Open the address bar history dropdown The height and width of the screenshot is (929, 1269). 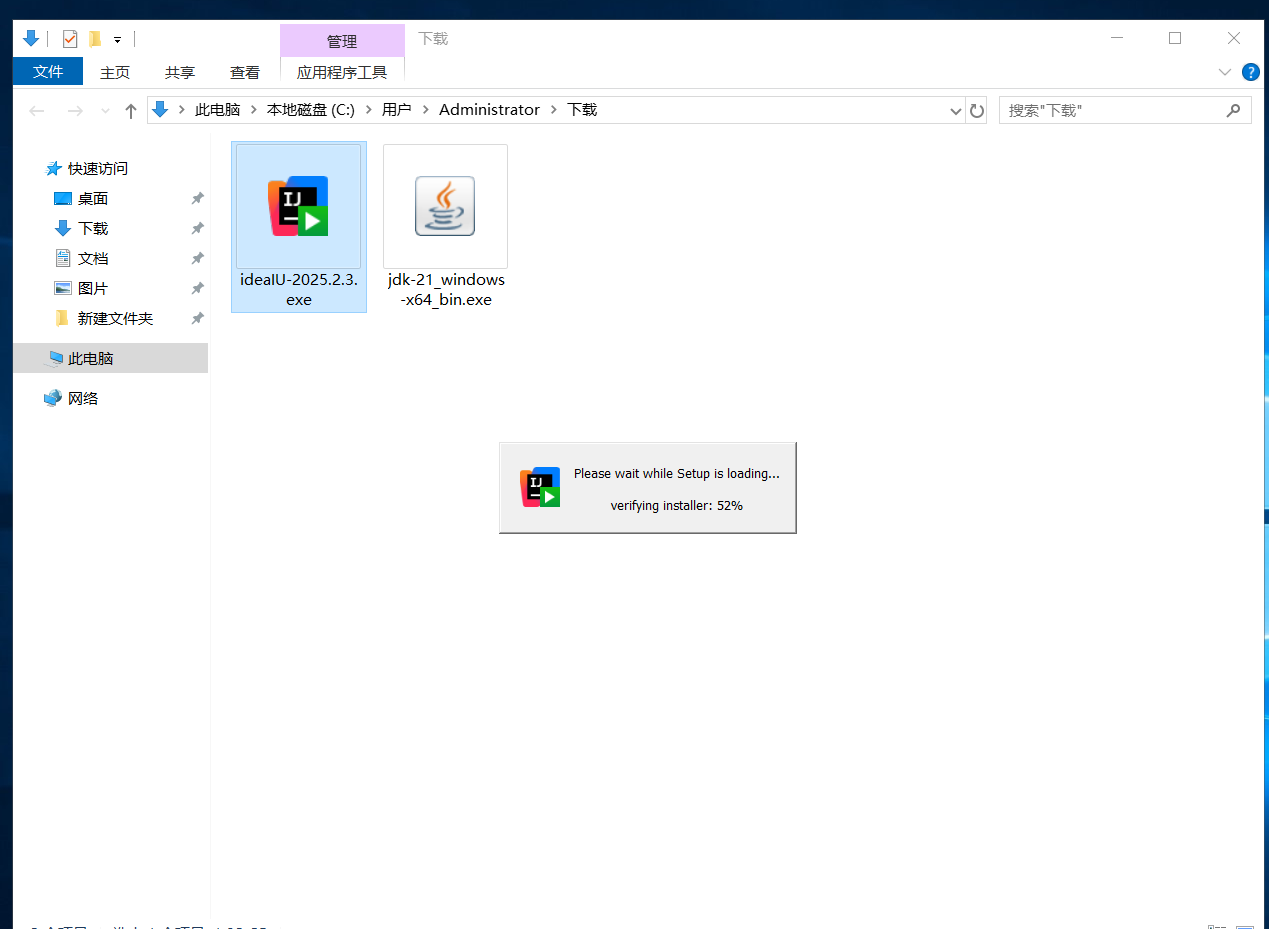(x=955, y=110)
